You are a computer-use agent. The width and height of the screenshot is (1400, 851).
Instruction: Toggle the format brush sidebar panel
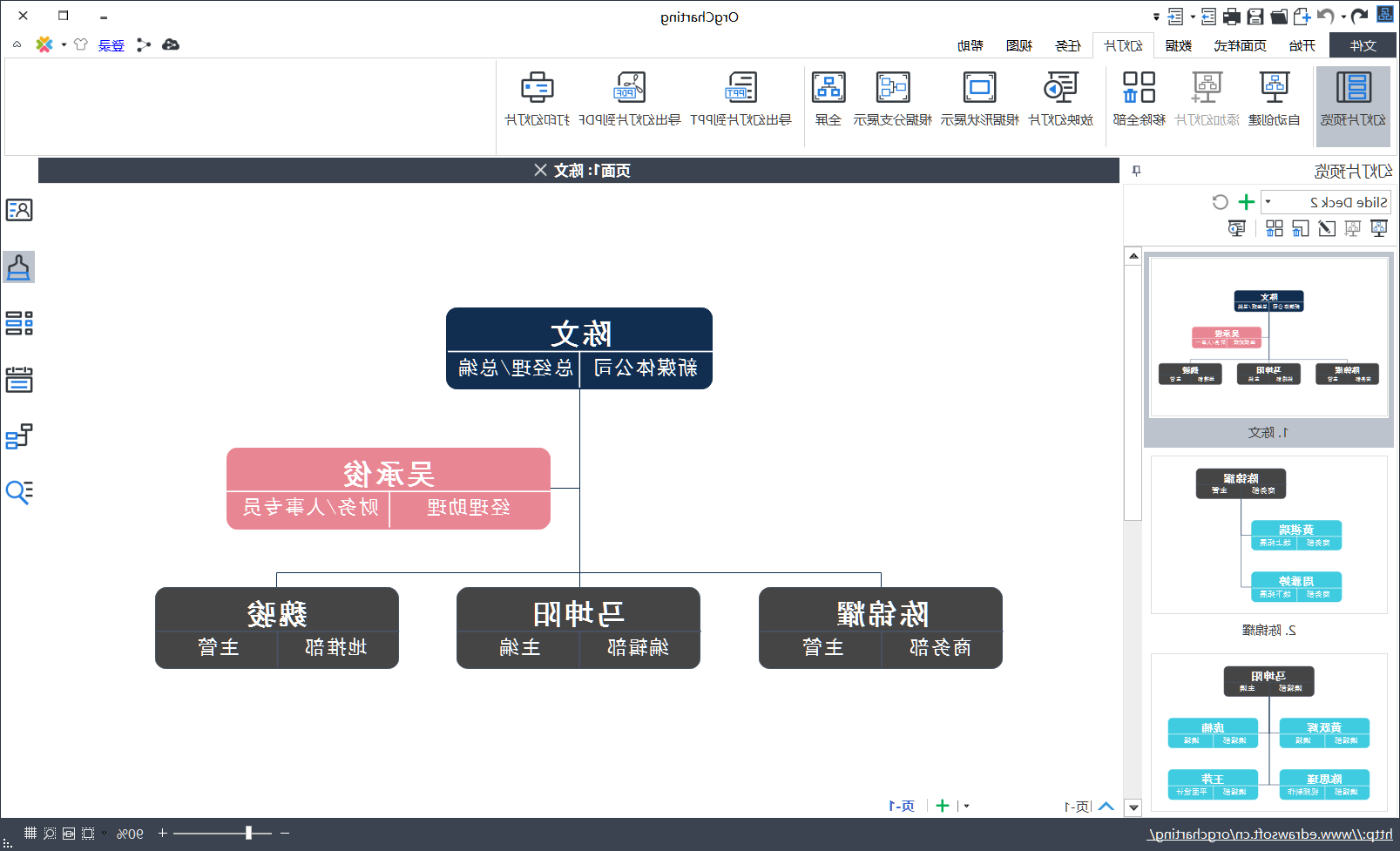coord(19,267)
